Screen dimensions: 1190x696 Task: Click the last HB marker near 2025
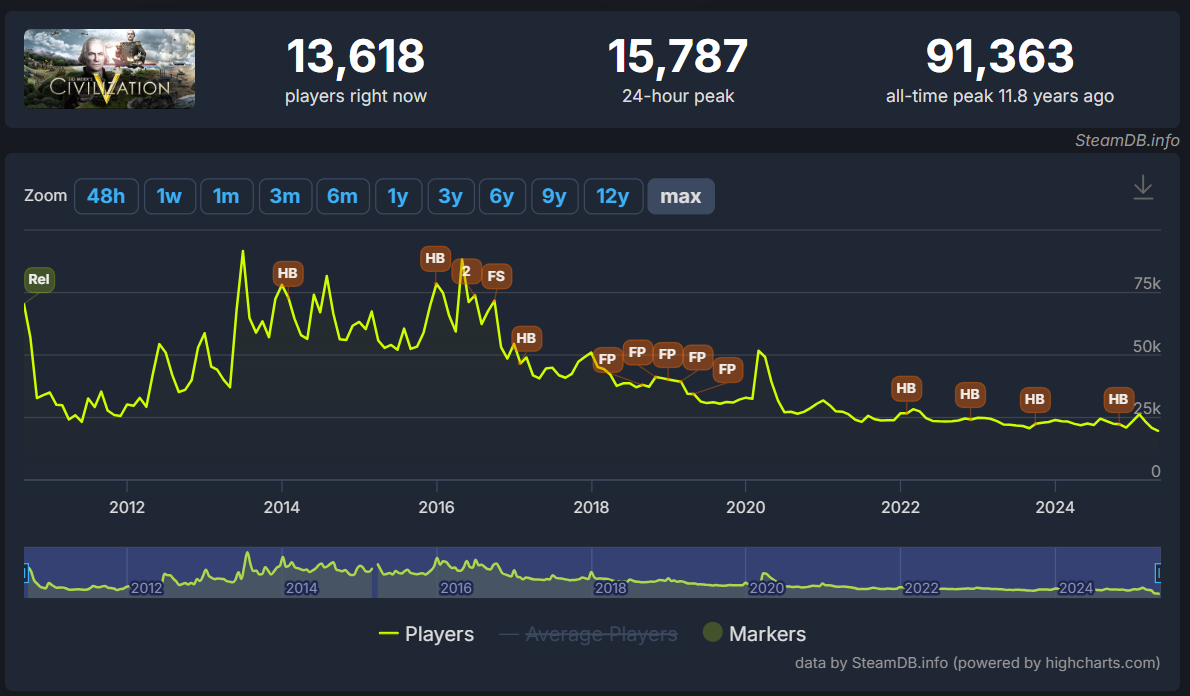[1119, 399]
